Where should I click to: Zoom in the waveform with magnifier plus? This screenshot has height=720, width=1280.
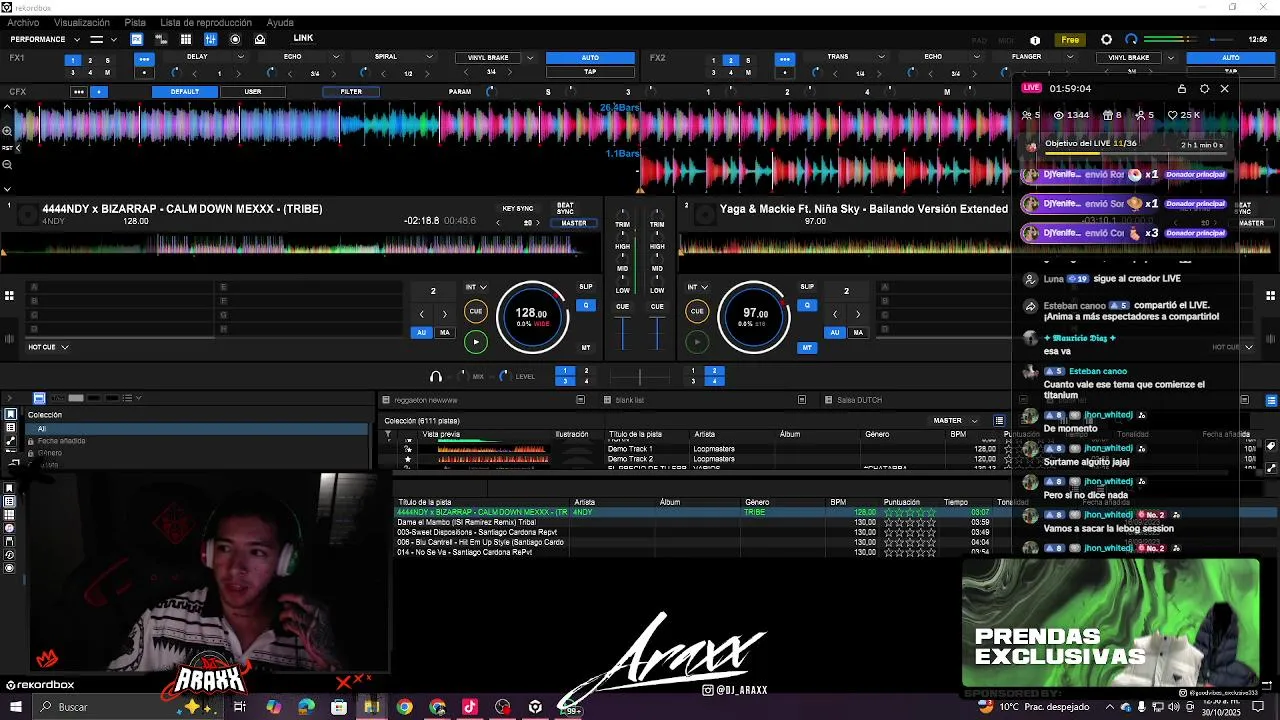pyautogui.click(x=7, y=131)
